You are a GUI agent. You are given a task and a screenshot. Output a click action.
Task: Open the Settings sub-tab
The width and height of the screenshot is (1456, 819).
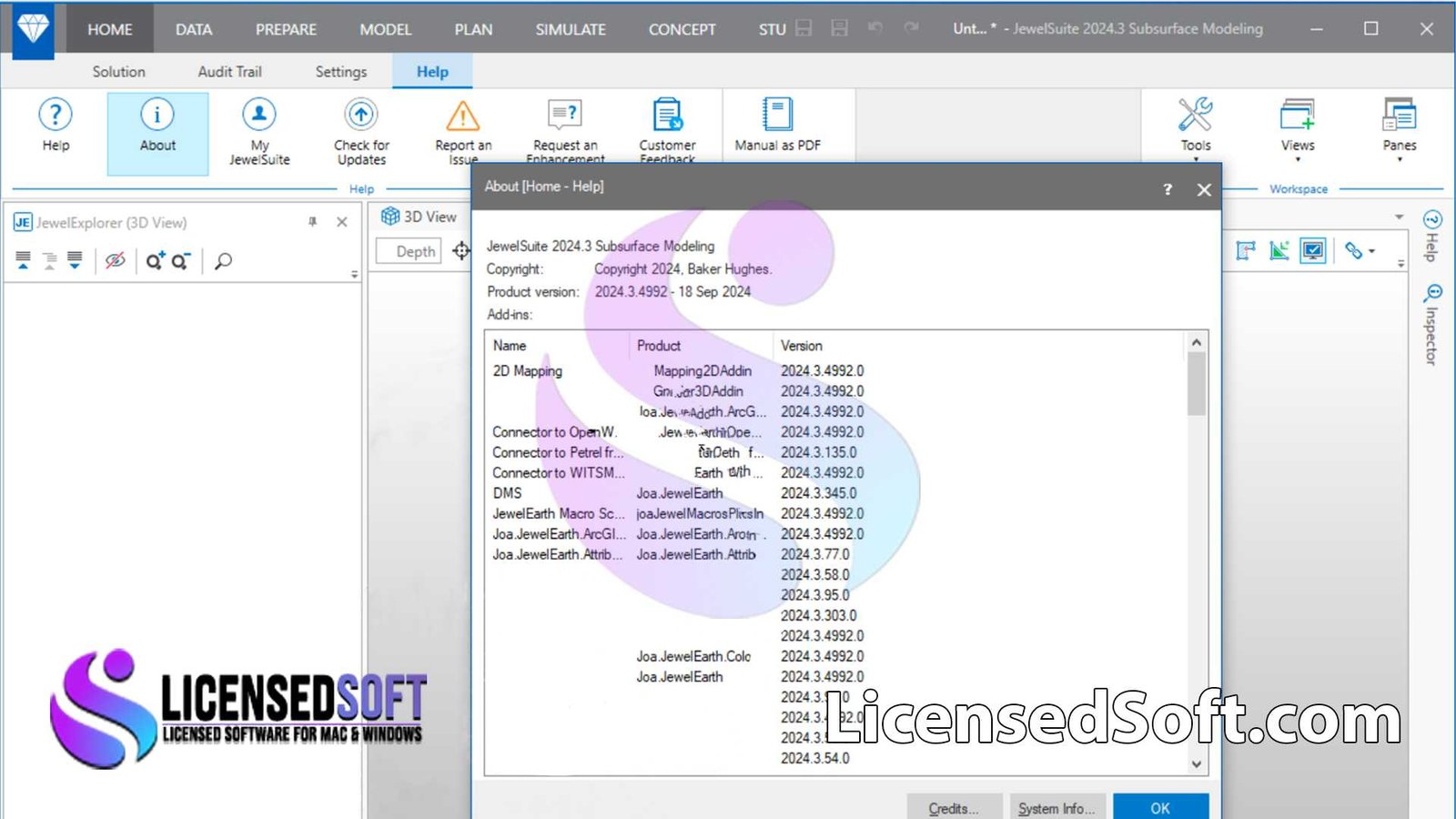[341, 71]
